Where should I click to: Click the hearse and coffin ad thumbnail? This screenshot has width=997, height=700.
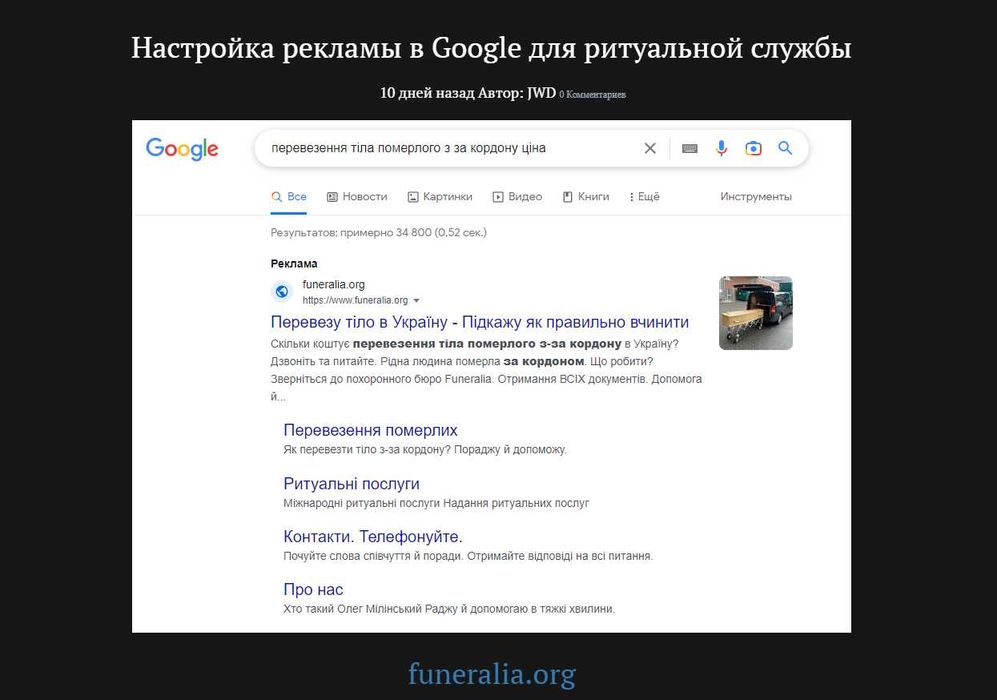755,313
